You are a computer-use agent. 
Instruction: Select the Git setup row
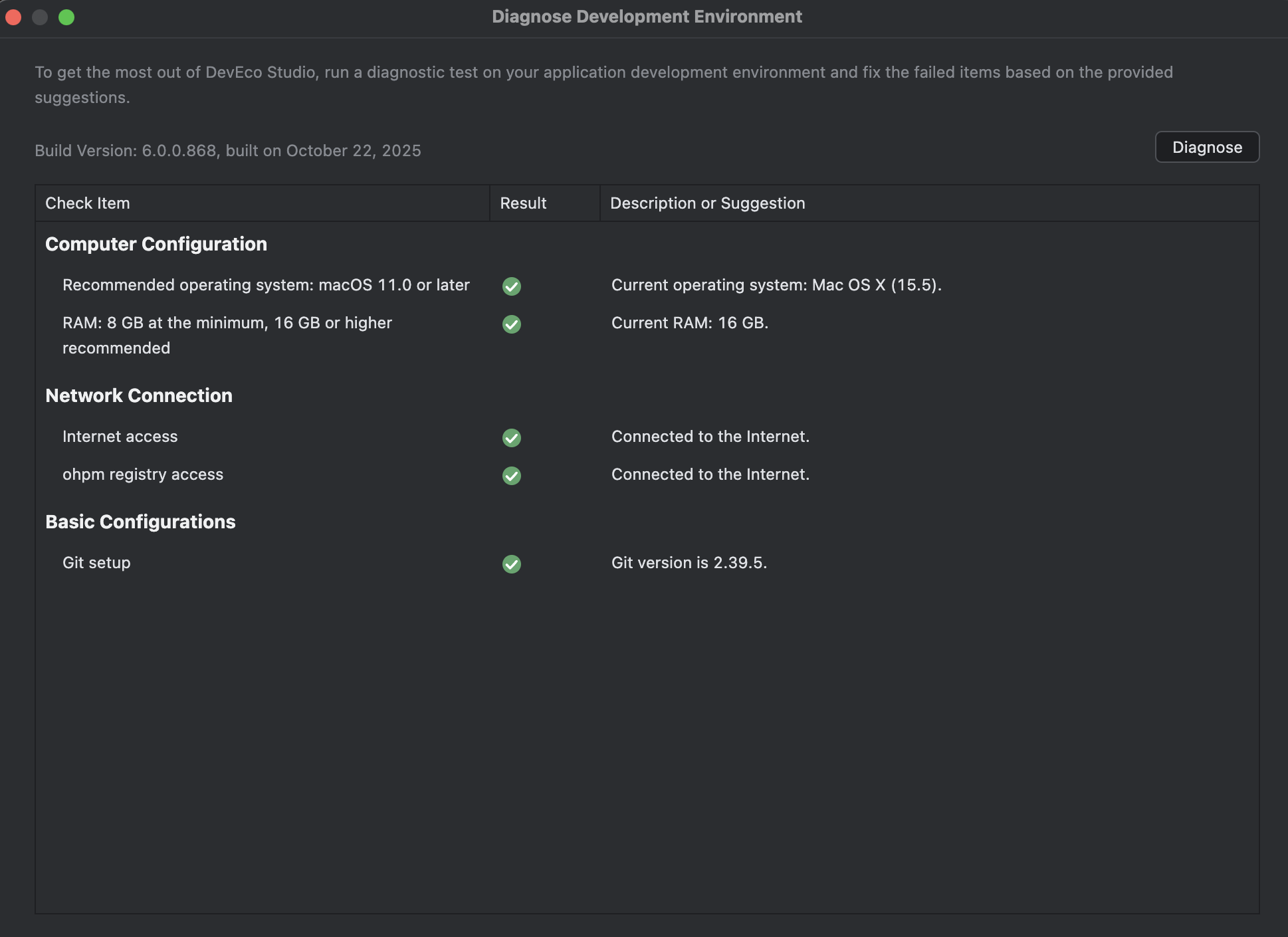(96, 563)
